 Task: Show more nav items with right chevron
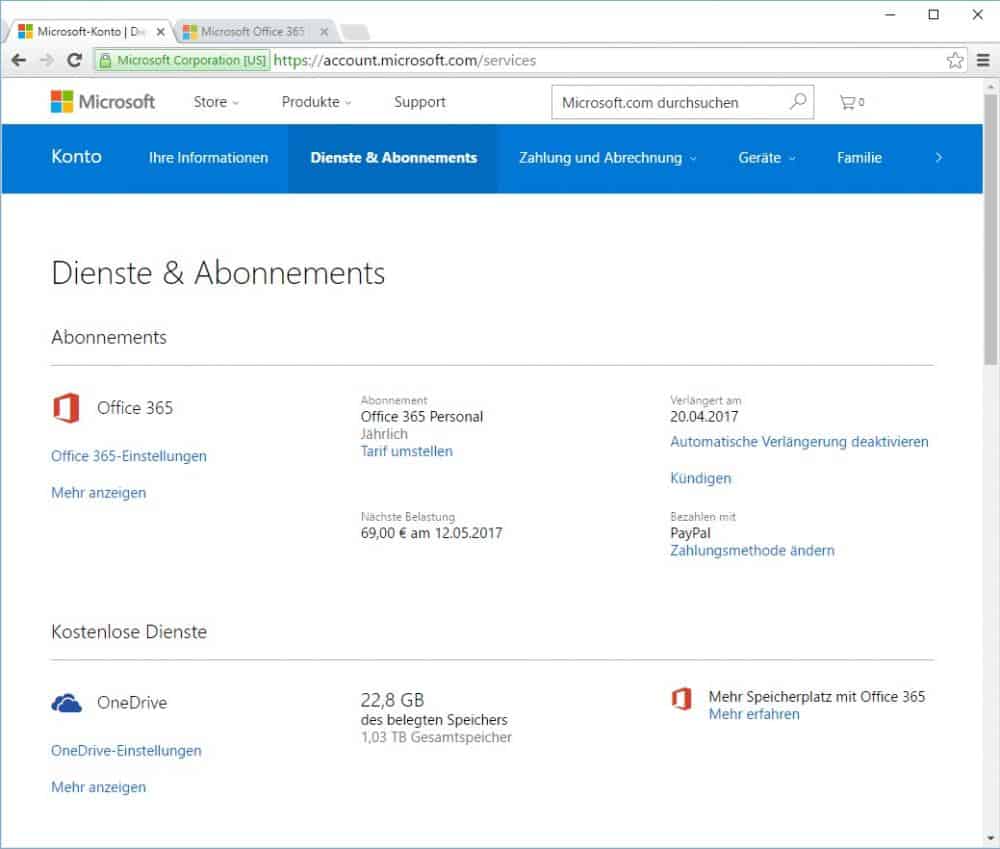(x=938, y=158)
